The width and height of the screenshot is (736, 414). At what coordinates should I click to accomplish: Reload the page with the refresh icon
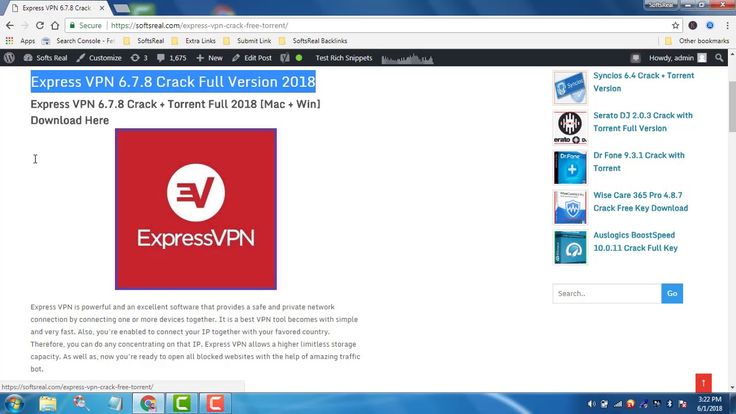point(40,25)
